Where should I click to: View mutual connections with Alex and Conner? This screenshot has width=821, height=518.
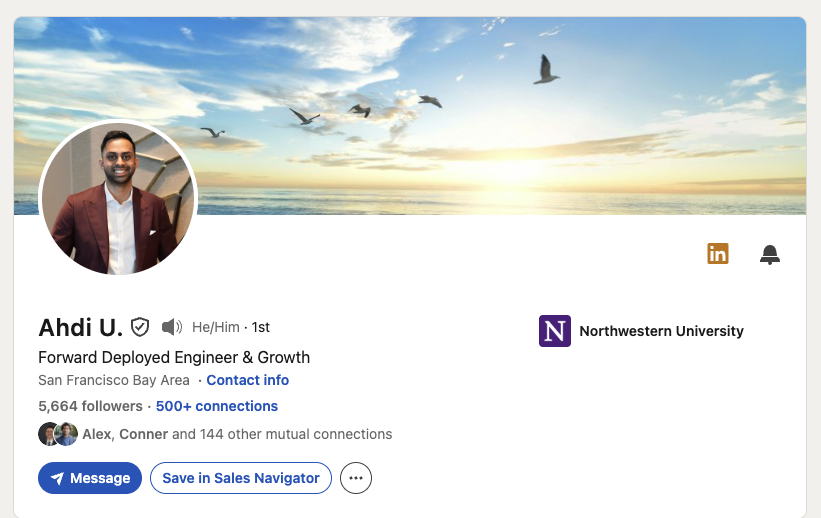(237, 434)
